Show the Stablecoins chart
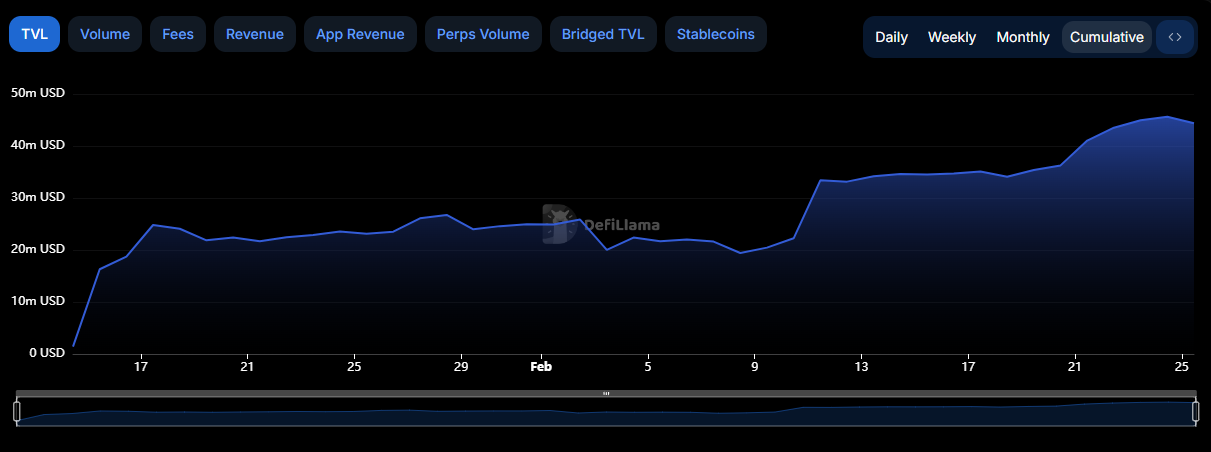 click(x=716, y=34)
